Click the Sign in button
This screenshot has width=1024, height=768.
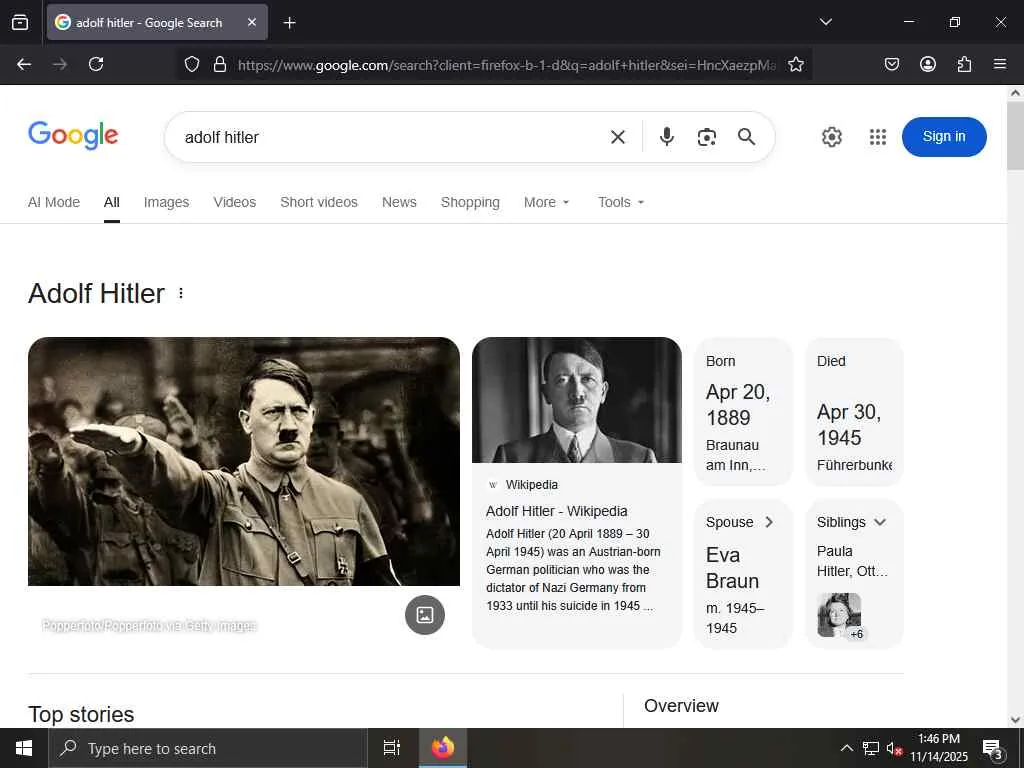(x=944, y=136)
